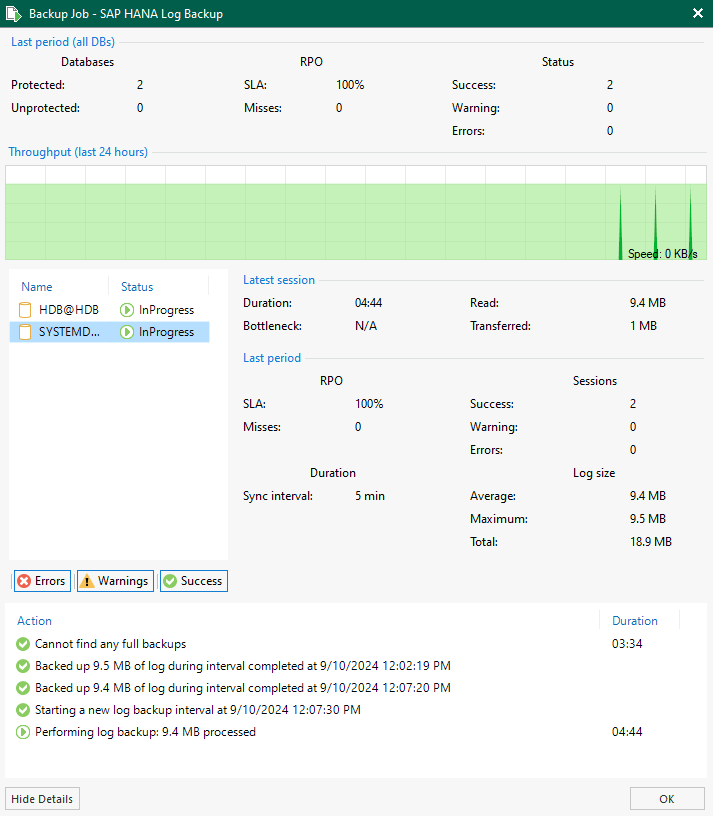Click the throughput graph's 'Speed: 0 KB/s' label
The width and height of the screenshot is (713, 816).
point(663,254)
